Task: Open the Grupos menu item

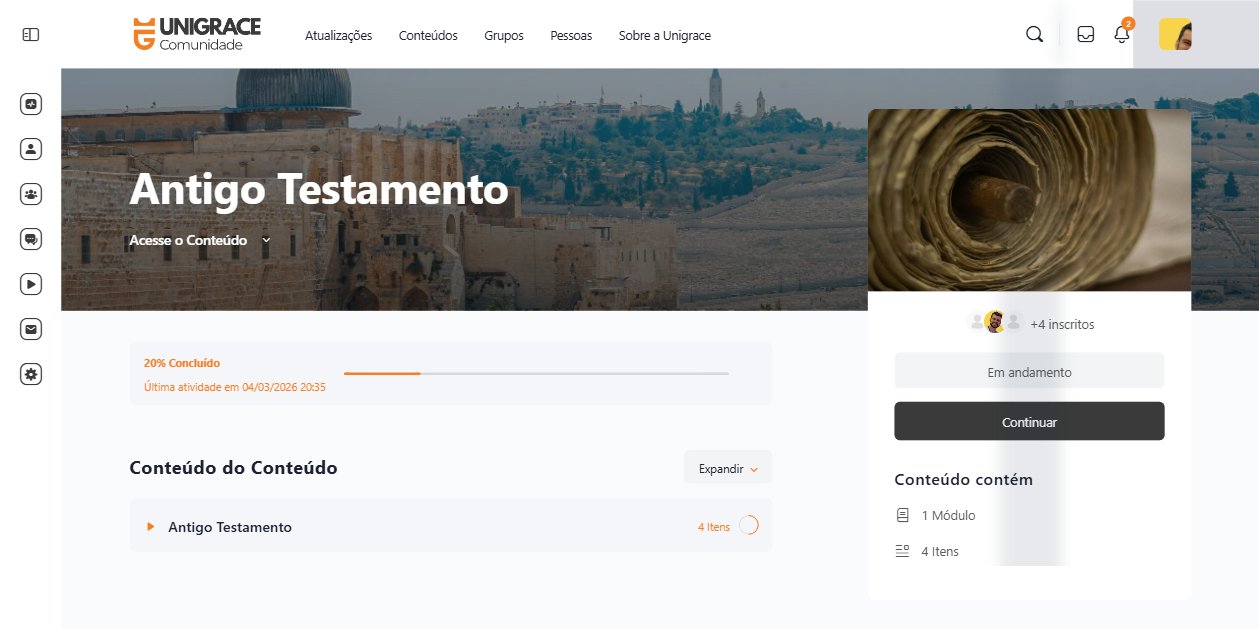Action: pos(504,36)
